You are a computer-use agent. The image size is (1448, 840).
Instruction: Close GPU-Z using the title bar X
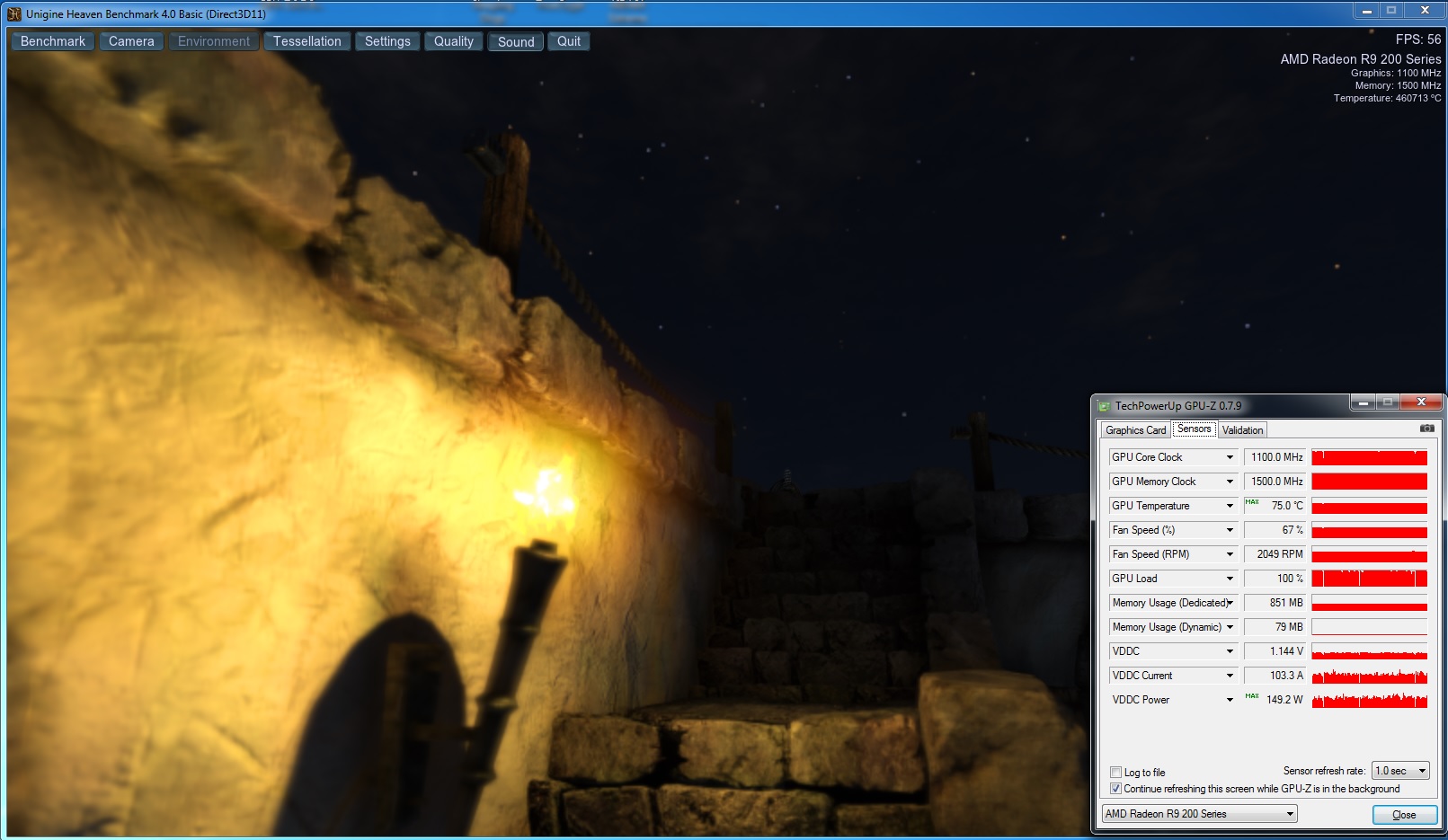(1421, 402)
